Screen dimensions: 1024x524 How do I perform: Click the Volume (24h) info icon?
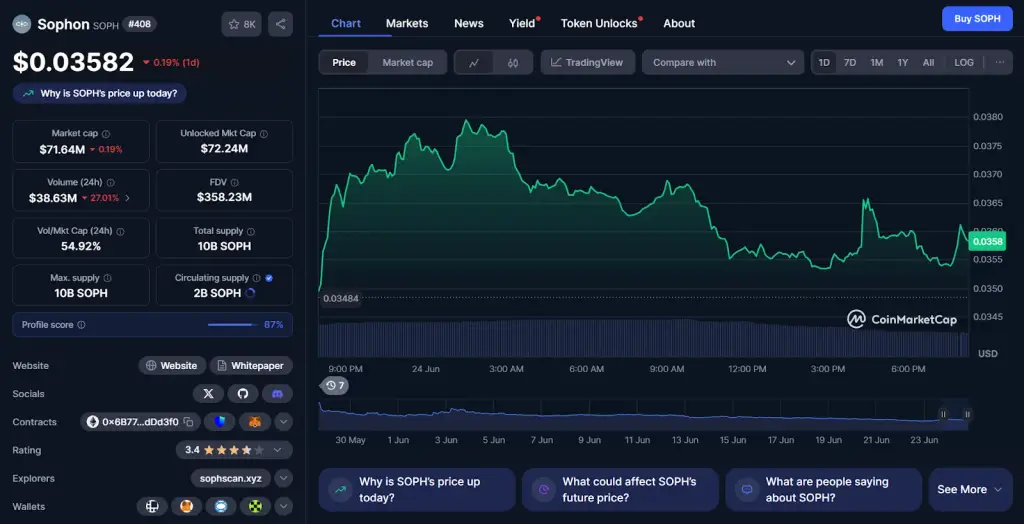click(x=110, y=183)
